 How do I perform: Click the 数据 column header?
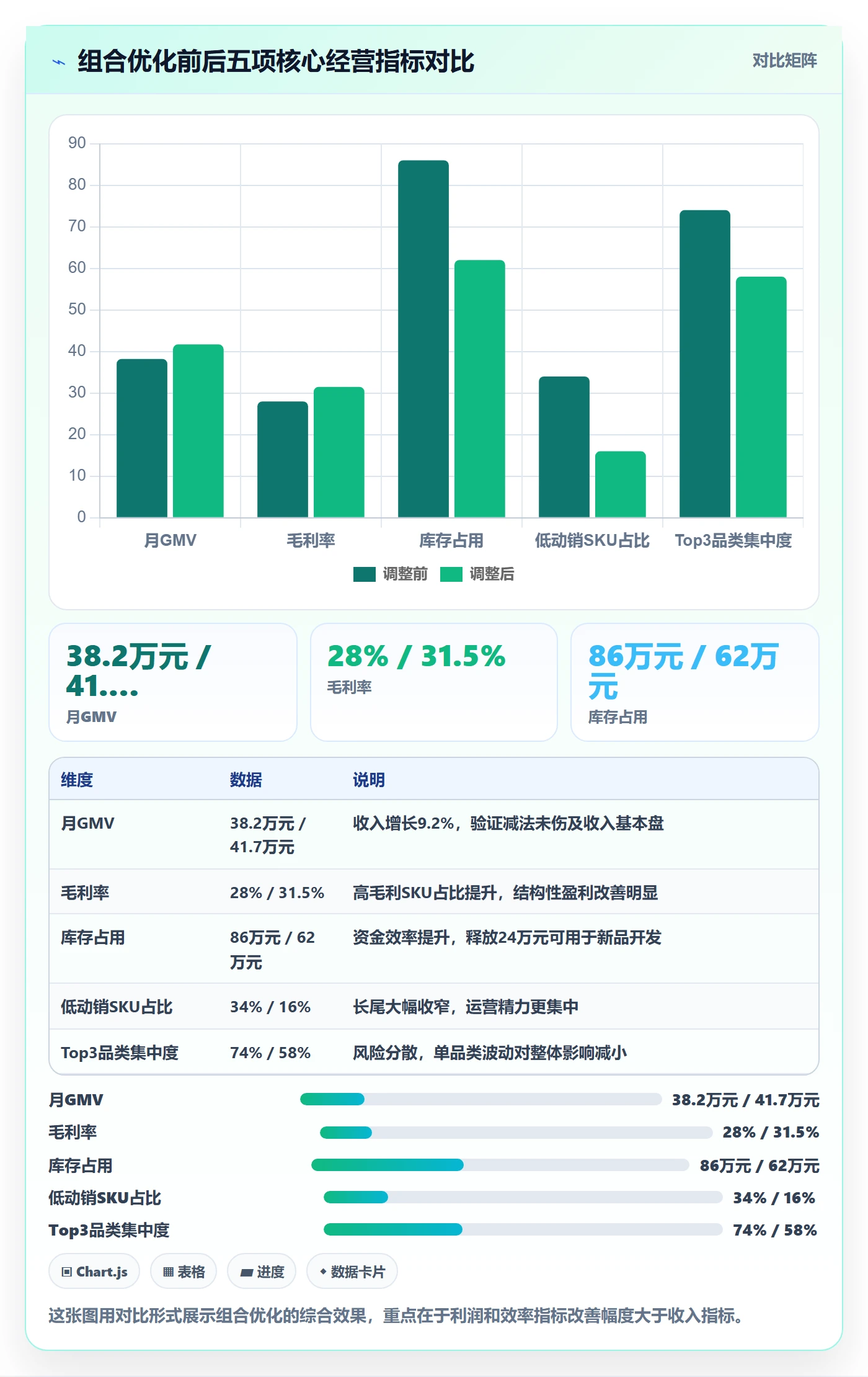246,780
